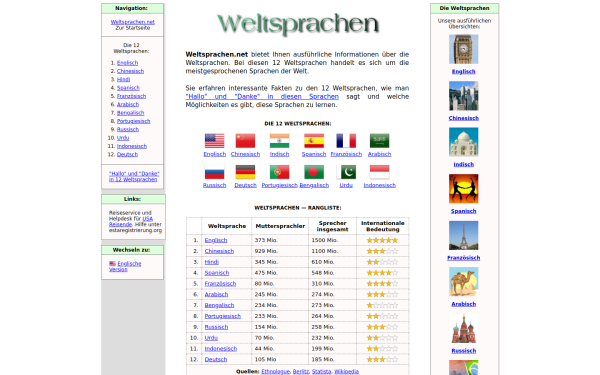The width and height of the screenshot is (600, 375).
Task: Click the Pakistan flag icon for Urdu
Action: coord(346,172)
